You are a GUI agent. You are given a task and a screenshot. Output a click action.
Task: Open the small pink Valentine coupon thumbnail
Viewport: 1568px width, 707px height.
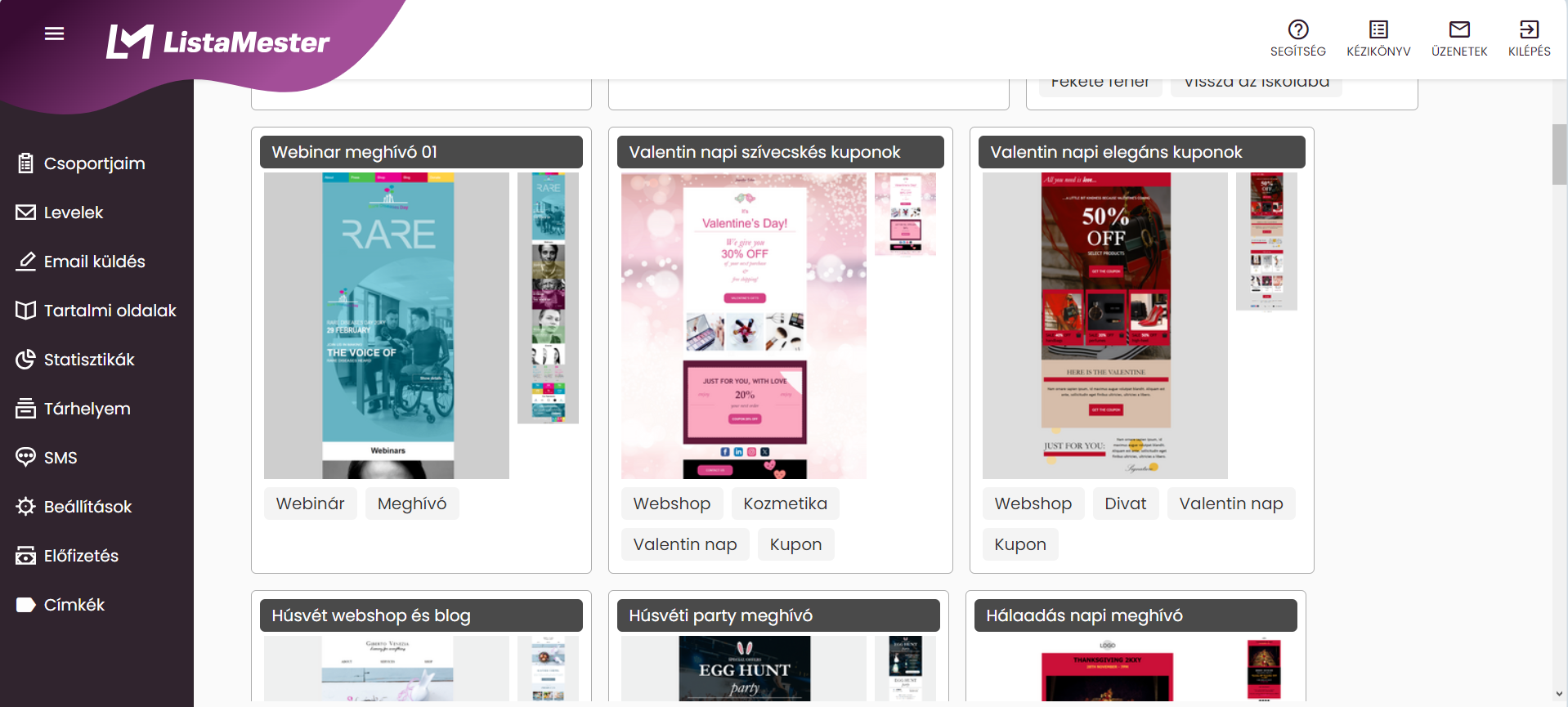[x=905, y=214]
